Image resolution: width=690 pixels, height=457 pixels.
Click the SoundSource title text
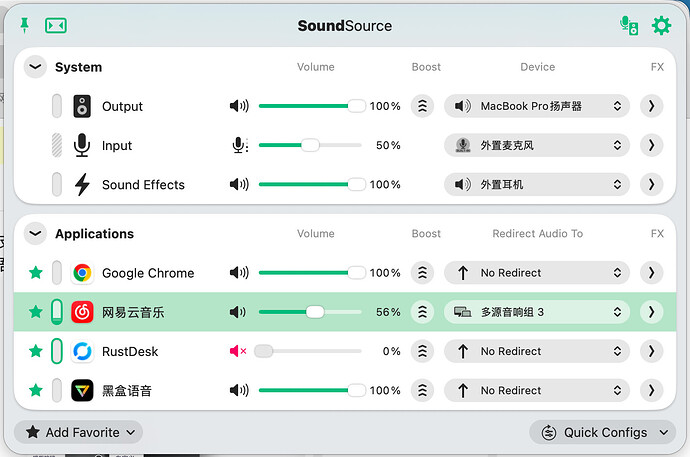point(345,26)
